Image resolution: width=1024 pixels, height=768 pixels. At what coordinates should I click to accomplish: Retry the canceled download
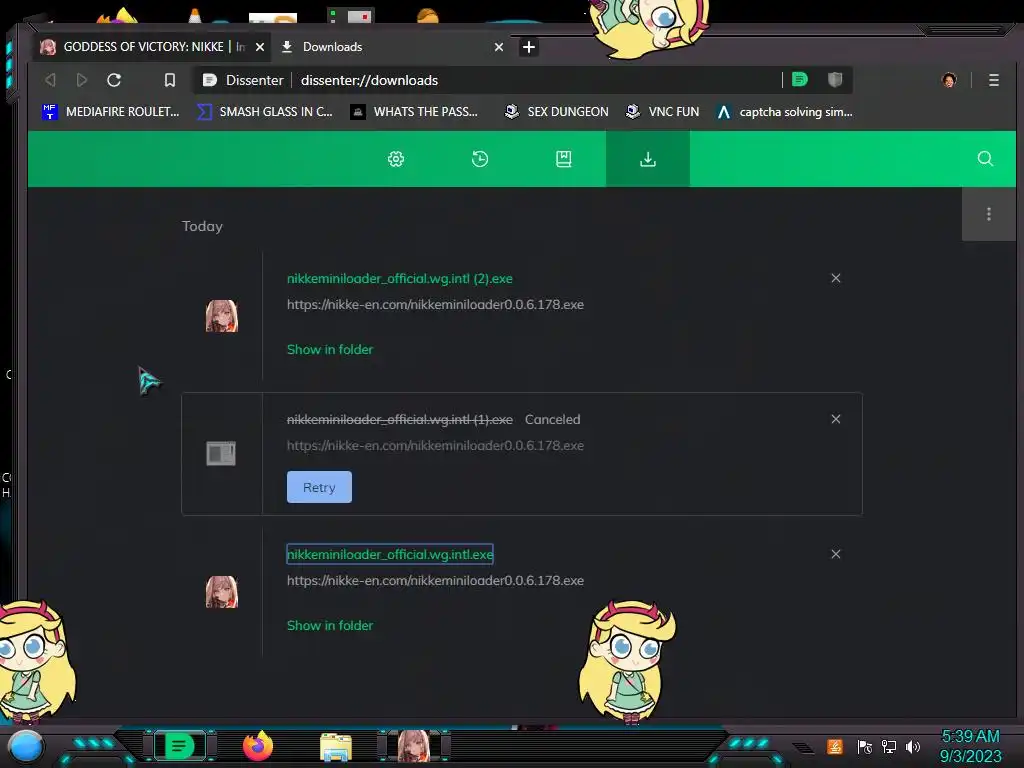pyautogui.click(x=319, y=487)
